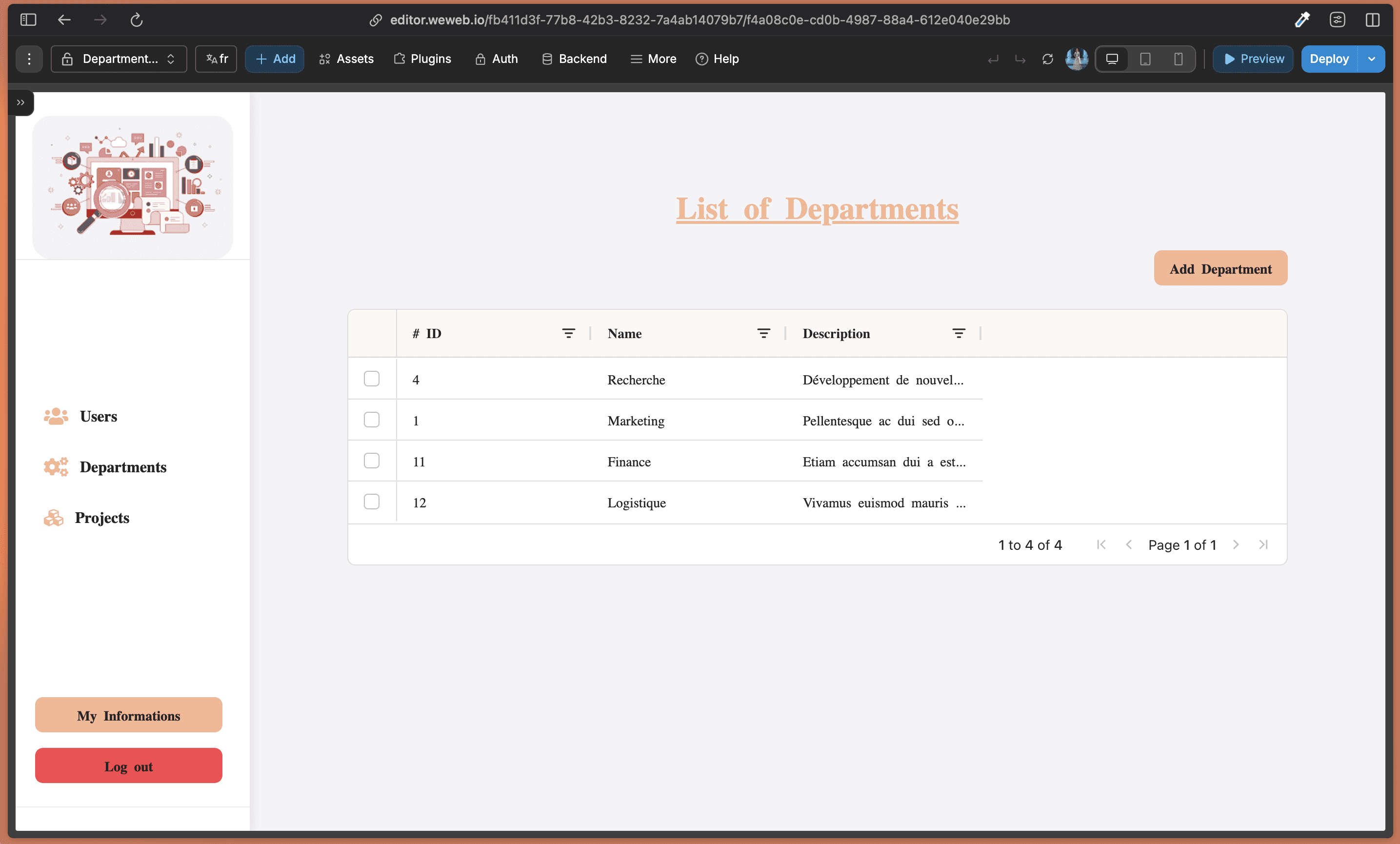Click the Log out button
Image resolution: width=1400 pixels, height=844 pixels.
click(x=128, y=765)
